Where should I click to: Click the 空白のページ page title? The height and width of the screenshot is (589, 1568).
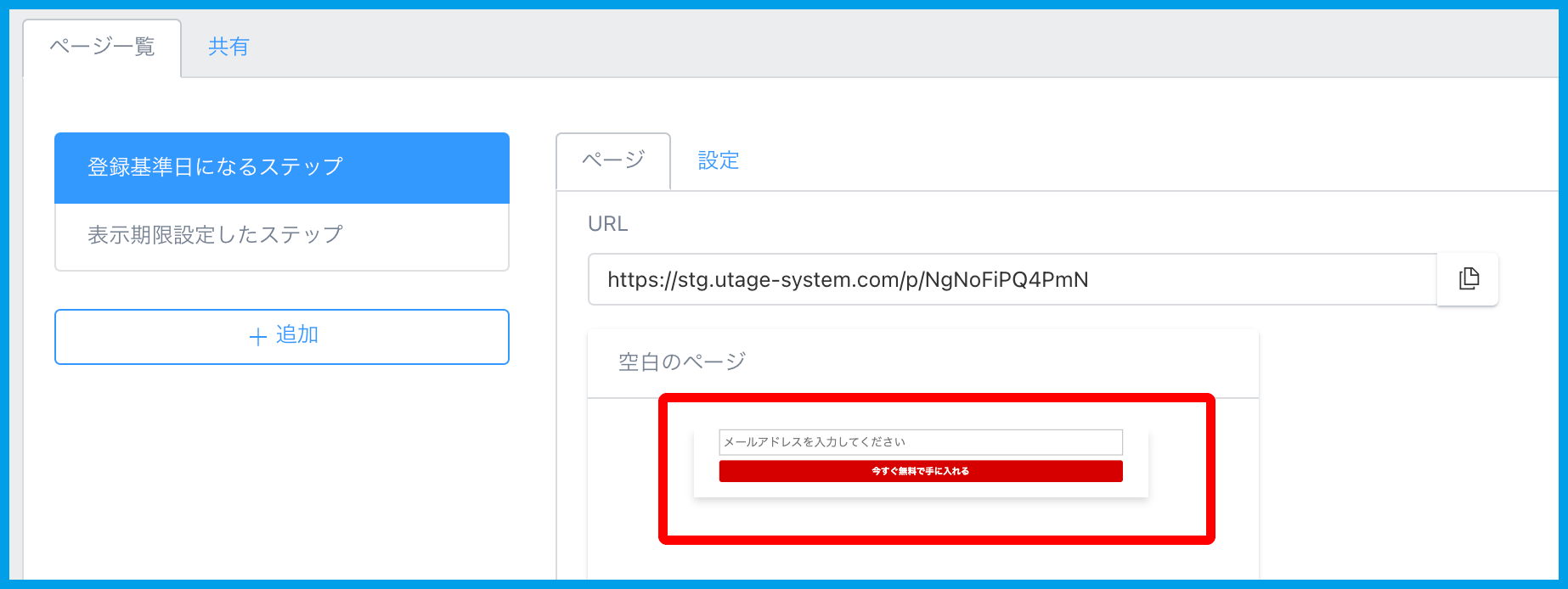pyautogui.click(x=681, y=362)
